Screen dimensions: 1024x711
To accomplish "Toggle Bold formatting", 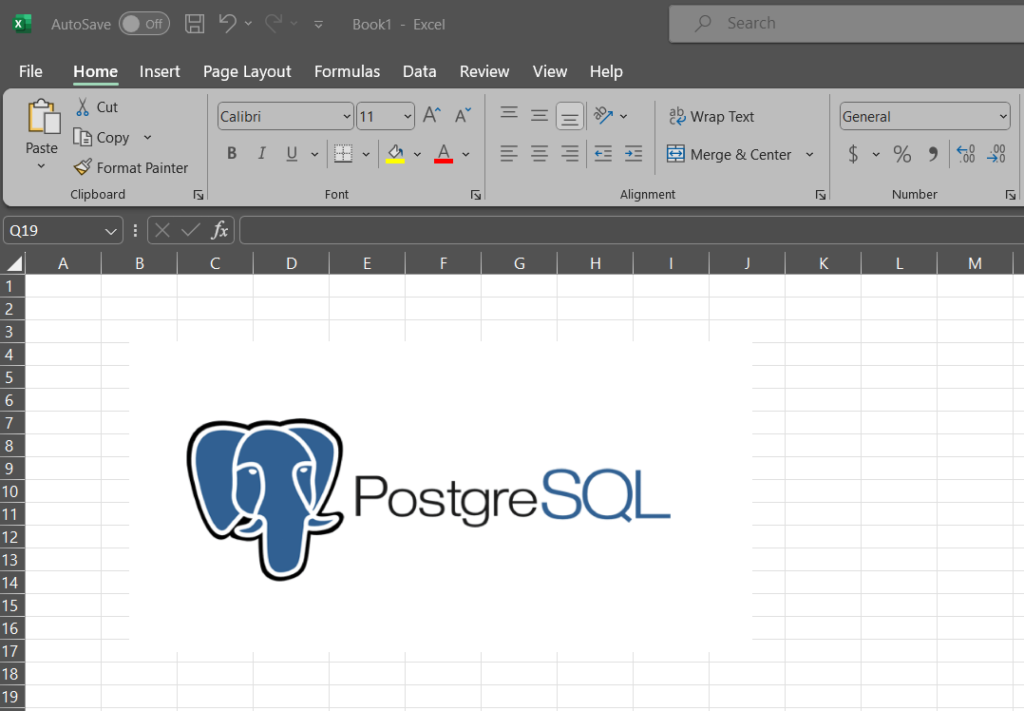I will [x=232, y=153].
